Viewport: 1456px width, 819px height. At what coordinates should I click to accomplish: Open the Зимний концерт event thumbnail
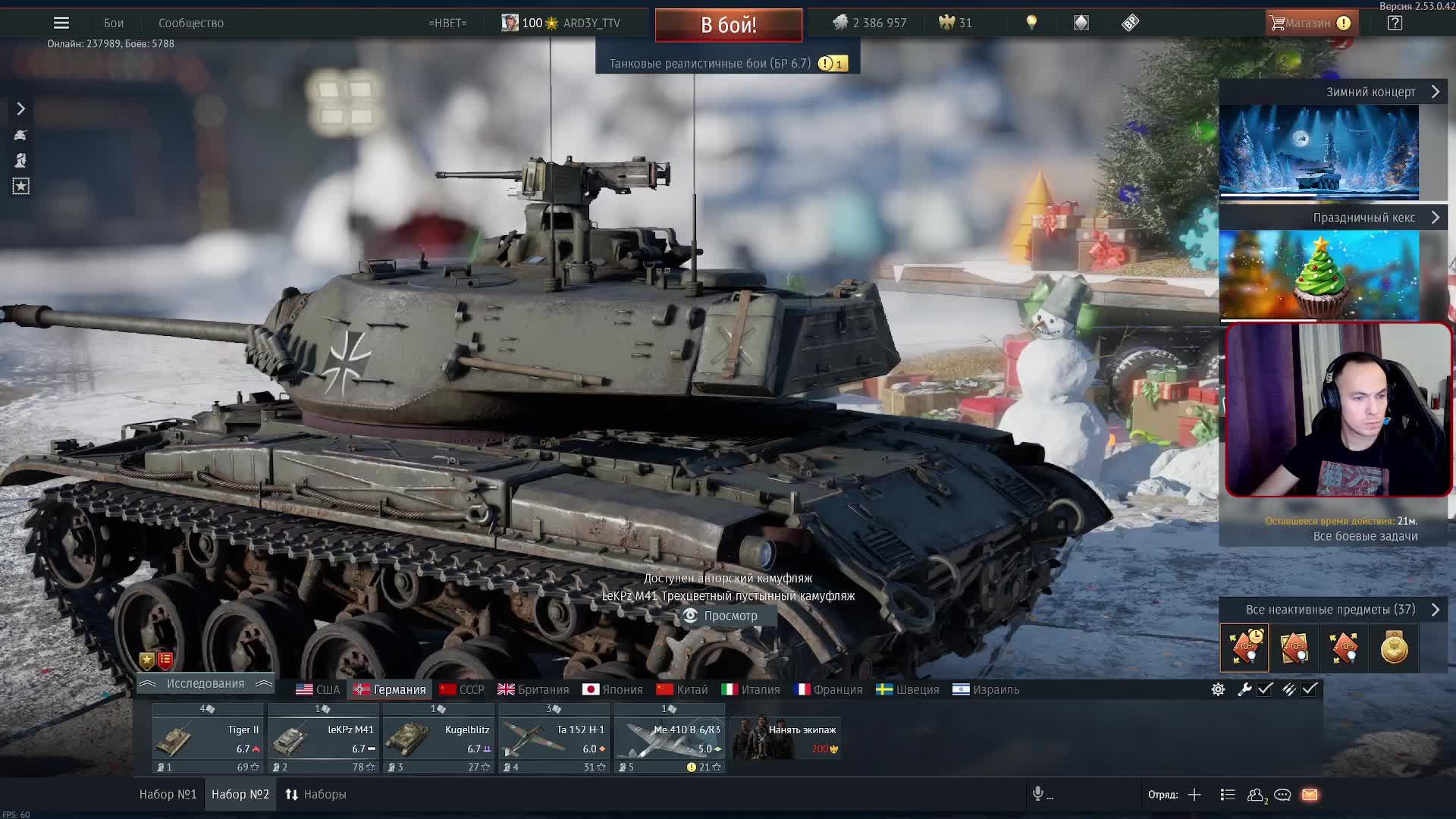tap(1319, 152)
